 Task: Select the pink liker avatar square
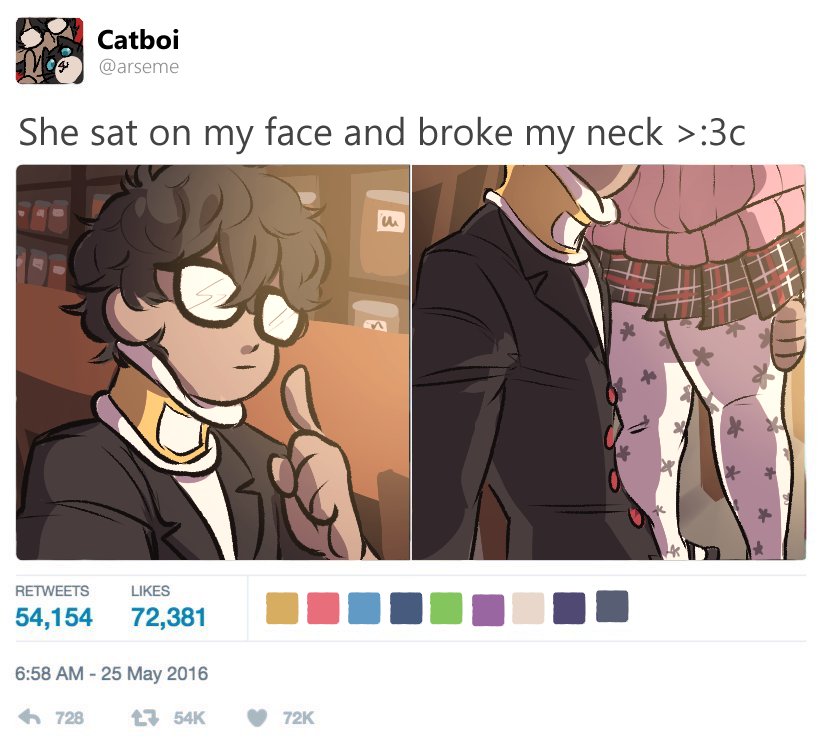point(323,608)
